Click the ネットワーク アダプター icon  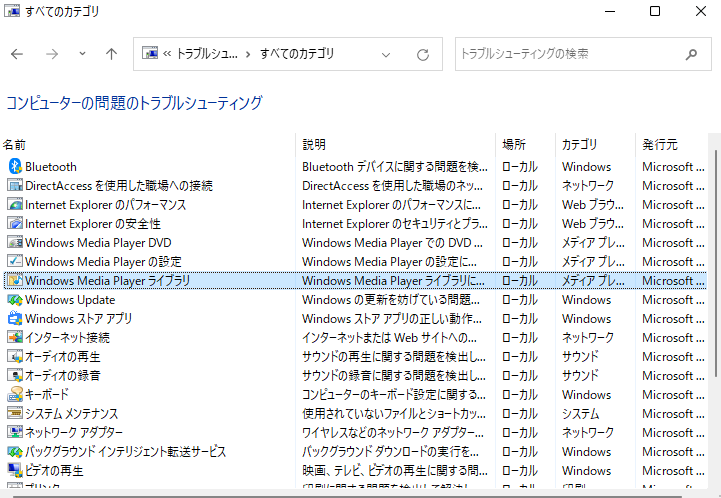click(x=14, y=433)
